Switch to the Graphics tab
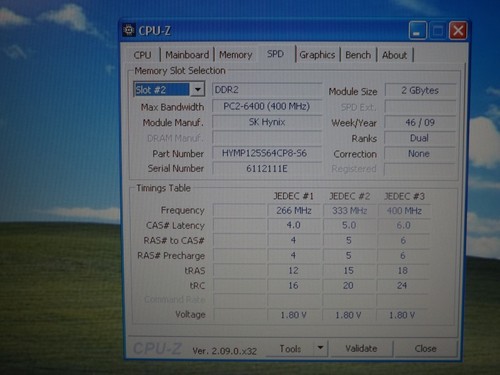Viewport: 500px width, 375px height. pyautogui.click(x=317, y=55)
